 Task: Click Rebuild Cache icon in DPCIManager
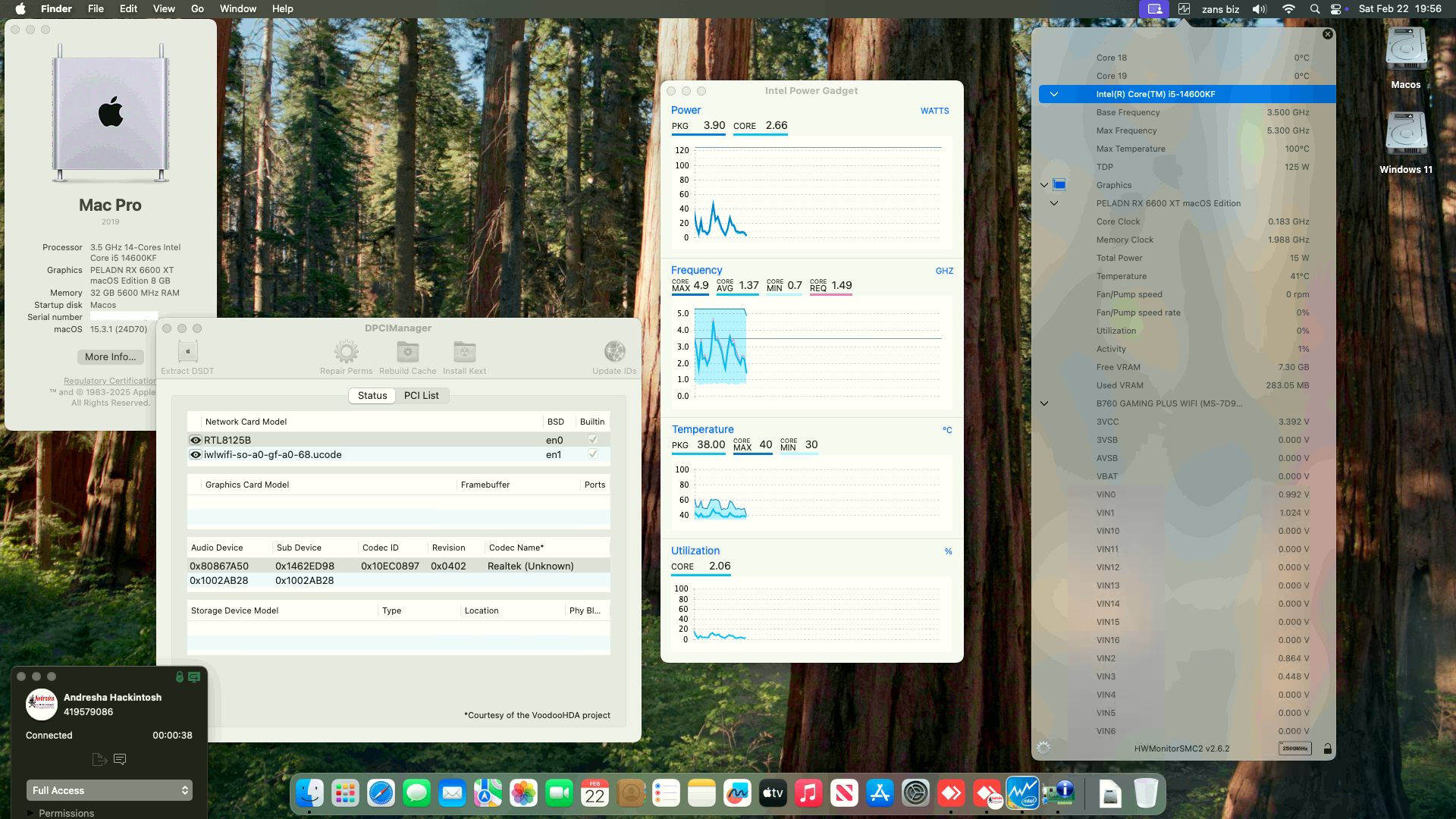(408, 351)
